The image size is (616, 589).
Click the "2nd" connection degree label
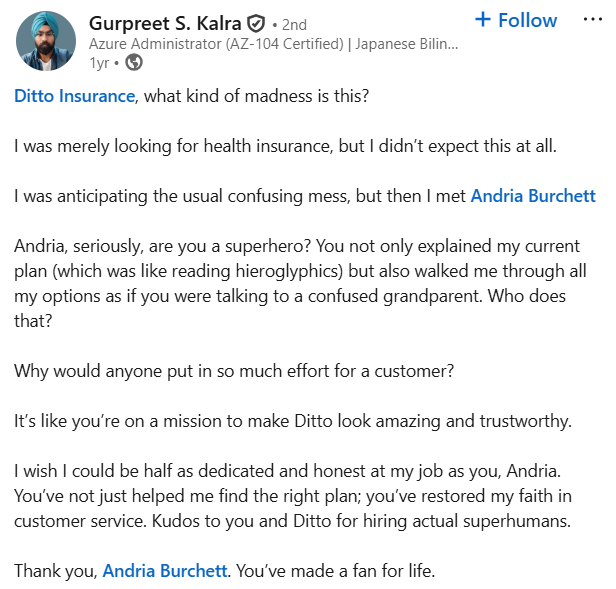click(294, 24)
